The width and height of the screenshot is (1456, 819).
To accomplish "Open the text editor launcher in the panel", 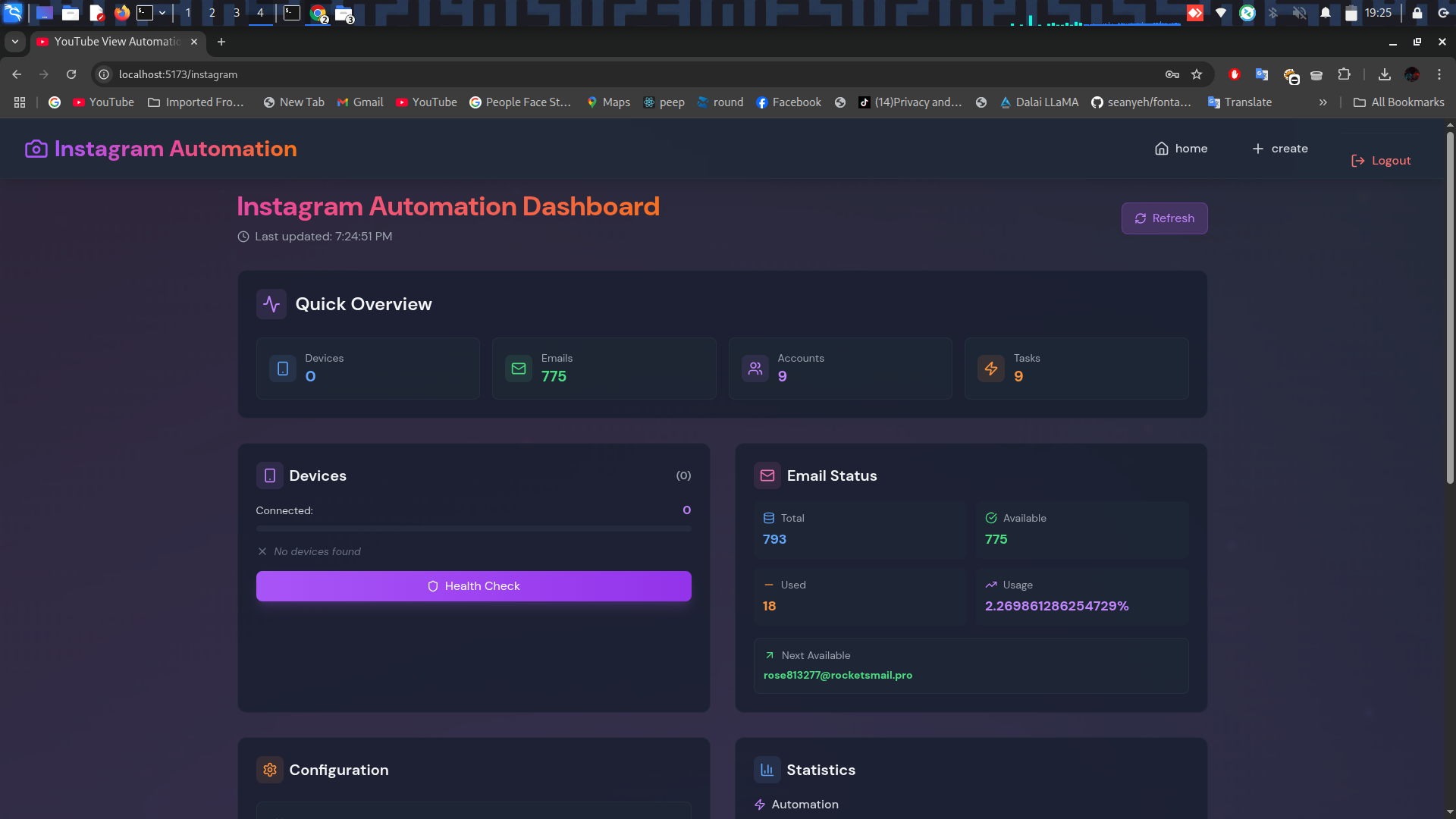I will [x=96, y=13].
